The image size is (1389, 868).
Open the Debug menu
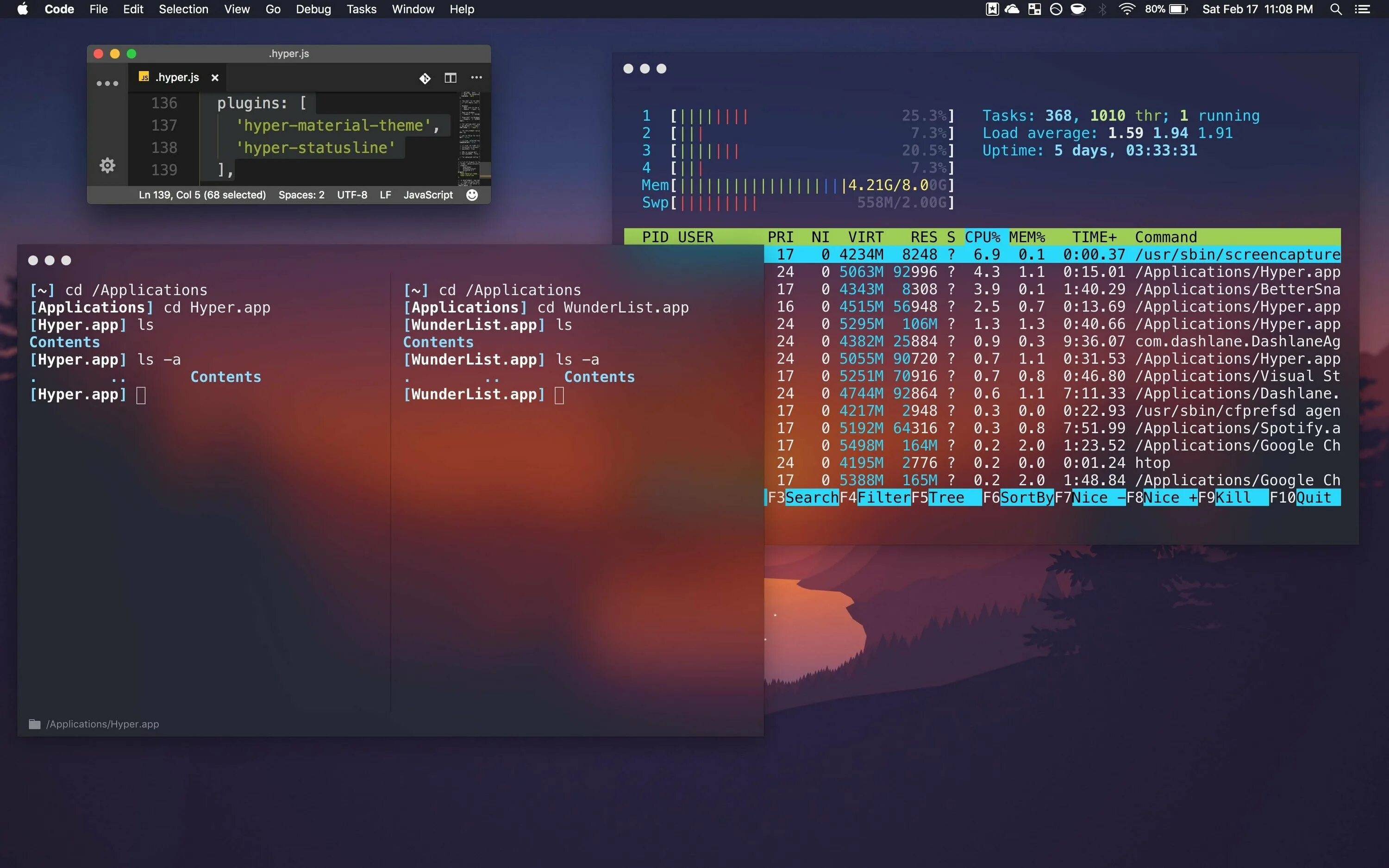[313, 9]
